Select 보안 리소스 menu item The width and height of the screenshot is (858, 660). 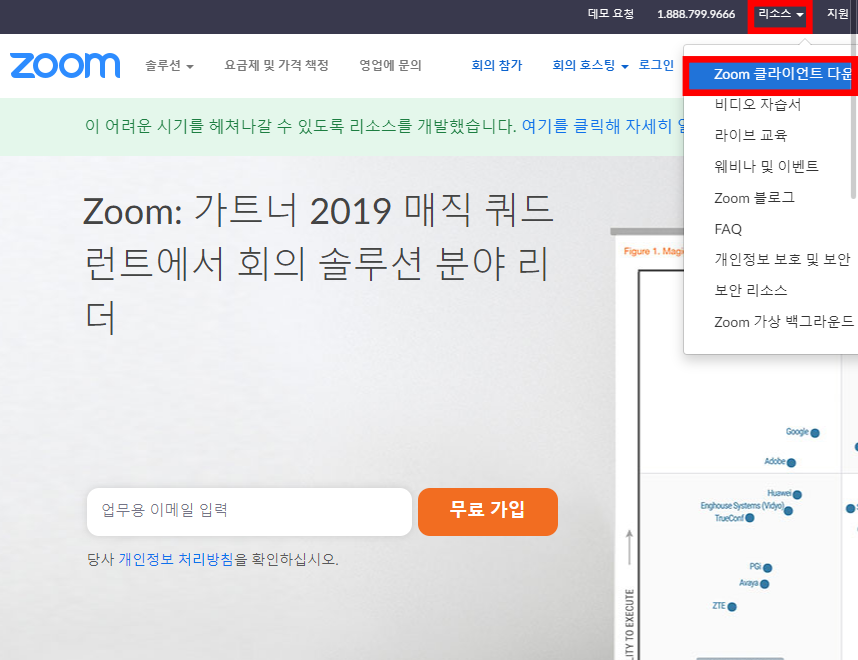[x=751, y=291]
